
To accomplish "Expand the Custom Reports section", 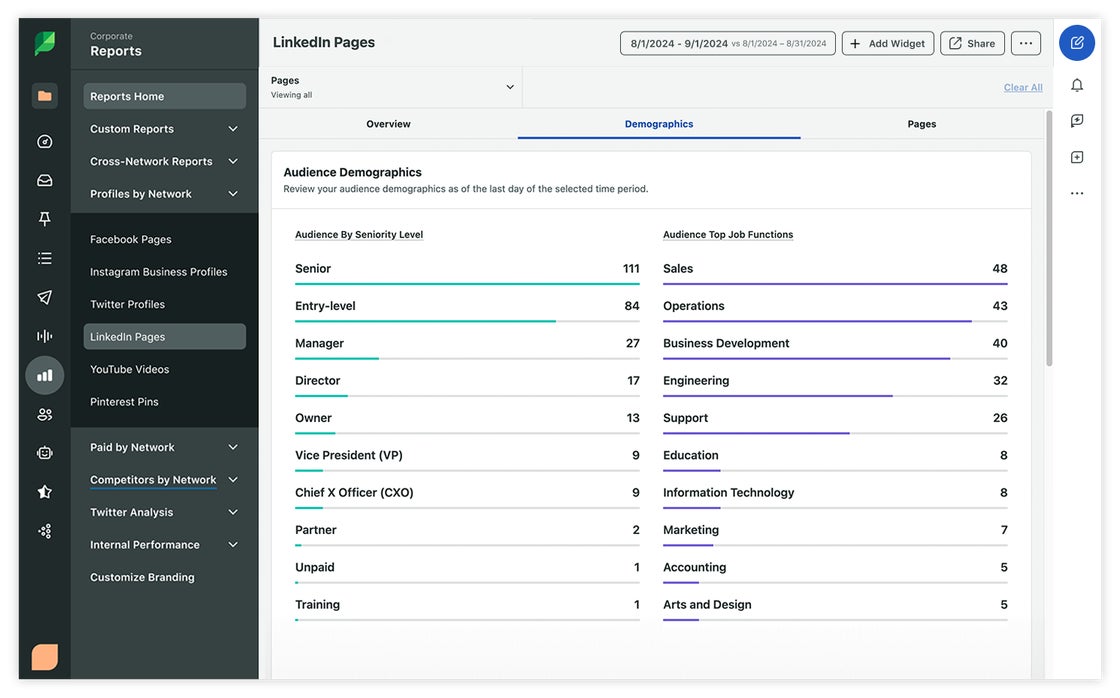I will coord(164,128).
